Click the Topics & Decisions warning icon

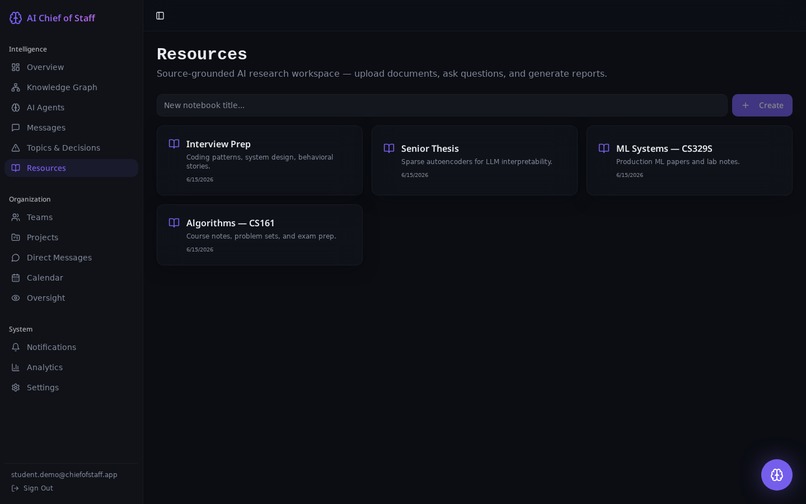coord(16,148)
